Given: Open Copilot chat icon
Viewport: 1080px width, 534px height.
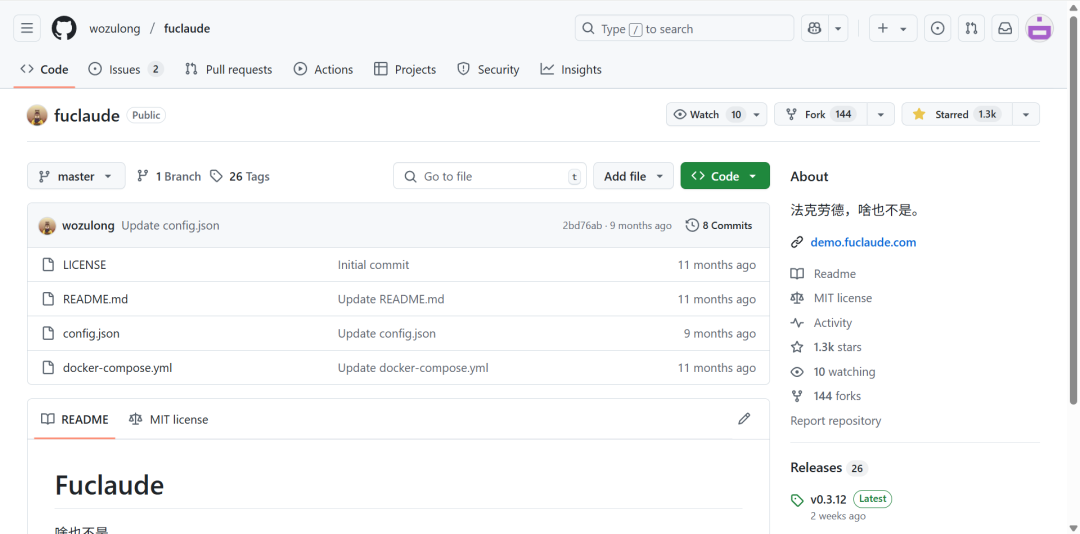Looking at the screenshot, I should click(815, 29).
